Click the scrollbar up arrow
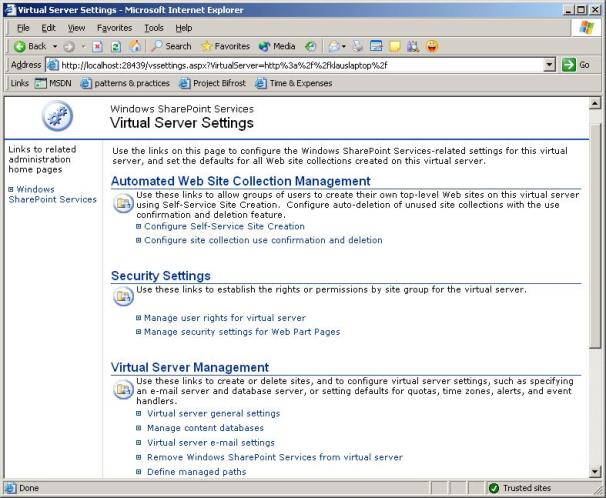The width and height of the screenshot is (606, 498). point(594,104)
